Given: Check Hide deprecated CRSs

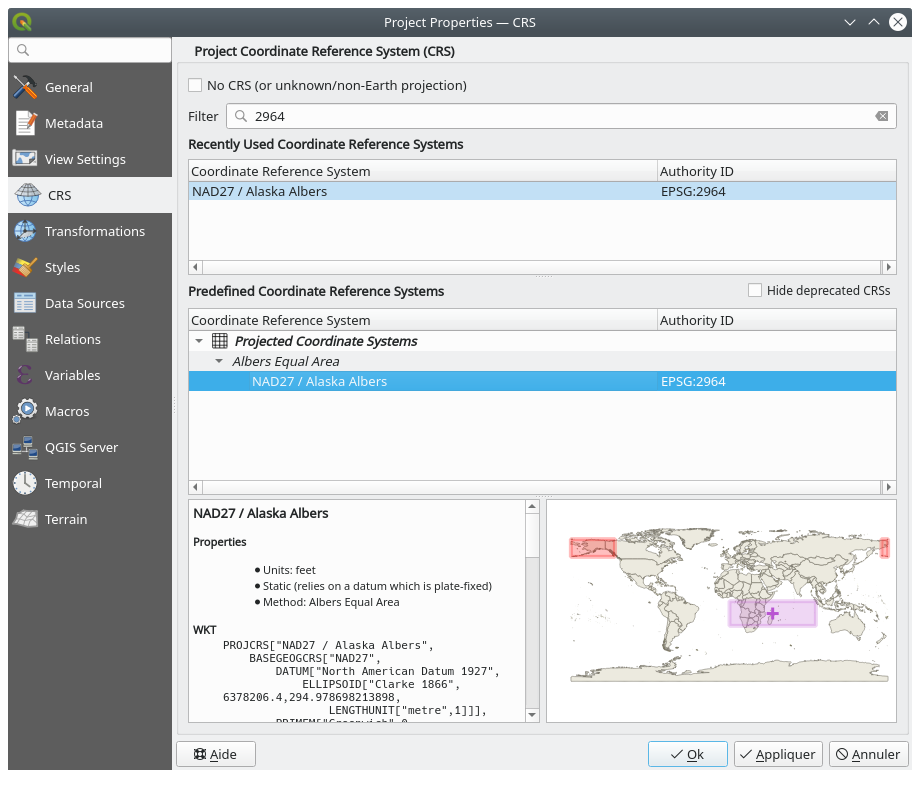Looking at the screenshot, I should point(754,290).
